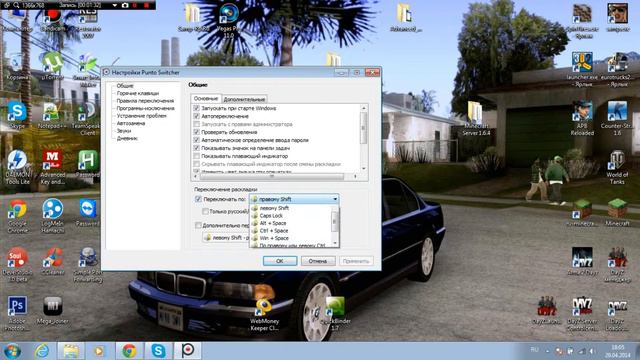Image resolution: width=640 pixels, height=360 pixels.
Task: Switch to the Основные tab
Action: pyautogui.click(x=206, y=98)
